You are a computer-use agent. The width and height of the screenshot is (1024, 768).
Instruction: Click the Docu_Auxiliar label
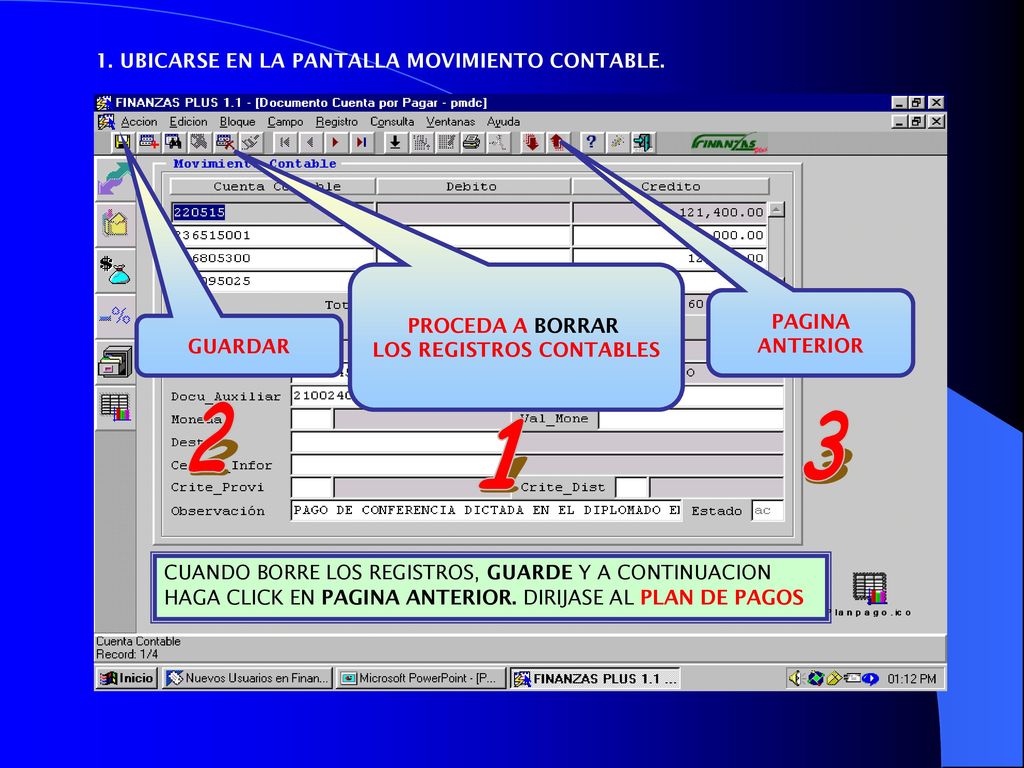coord(226,396)
